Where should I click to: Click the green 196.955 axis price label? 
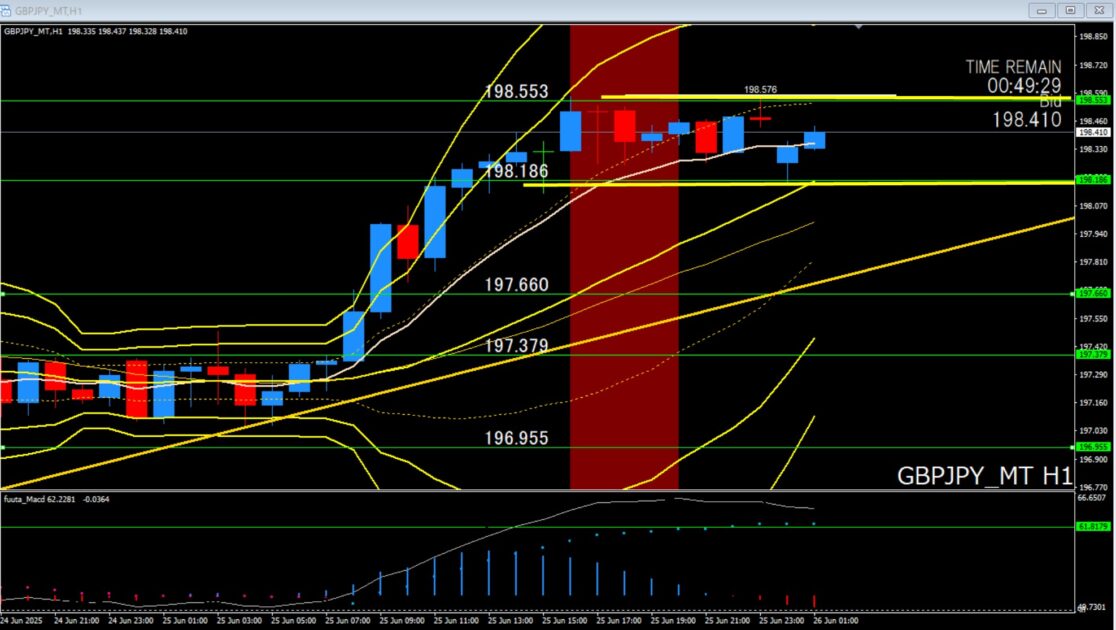[1090, 447]
